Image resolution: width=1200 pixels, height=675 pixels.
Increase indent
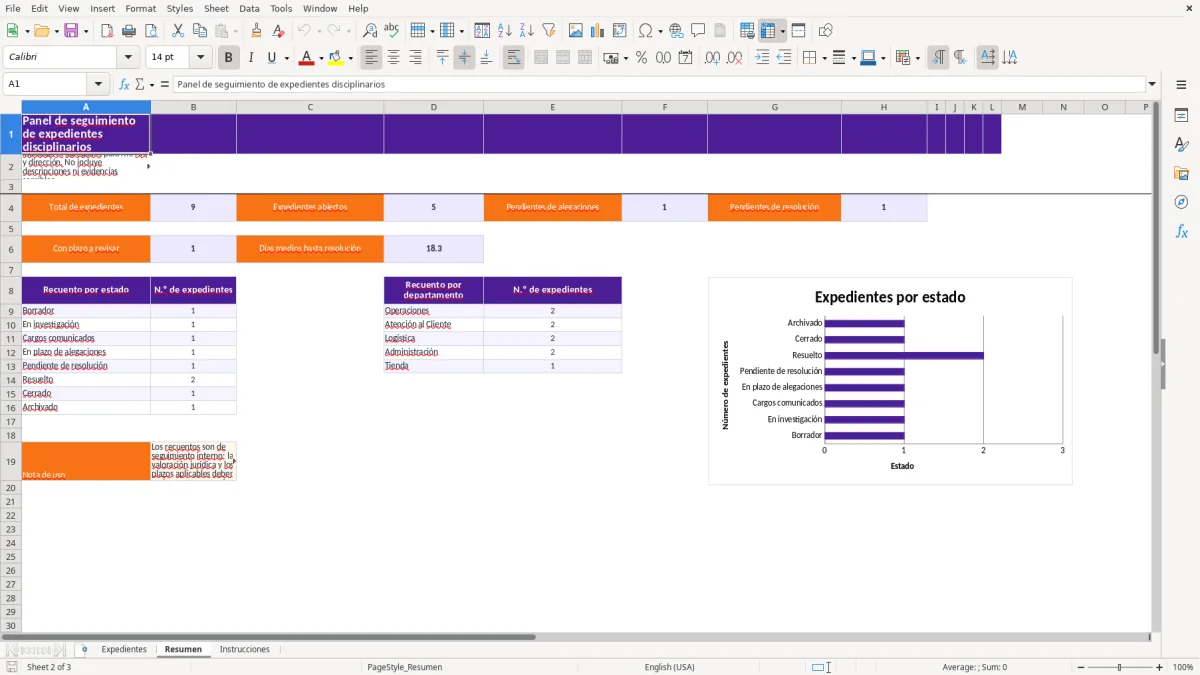[x=762, y=58]
